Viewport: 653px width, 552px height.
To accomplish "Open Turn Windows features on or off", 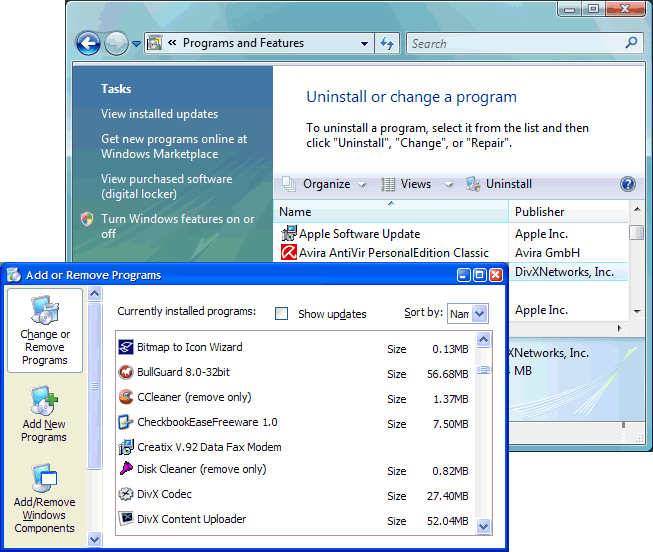I will pos(178,226).
